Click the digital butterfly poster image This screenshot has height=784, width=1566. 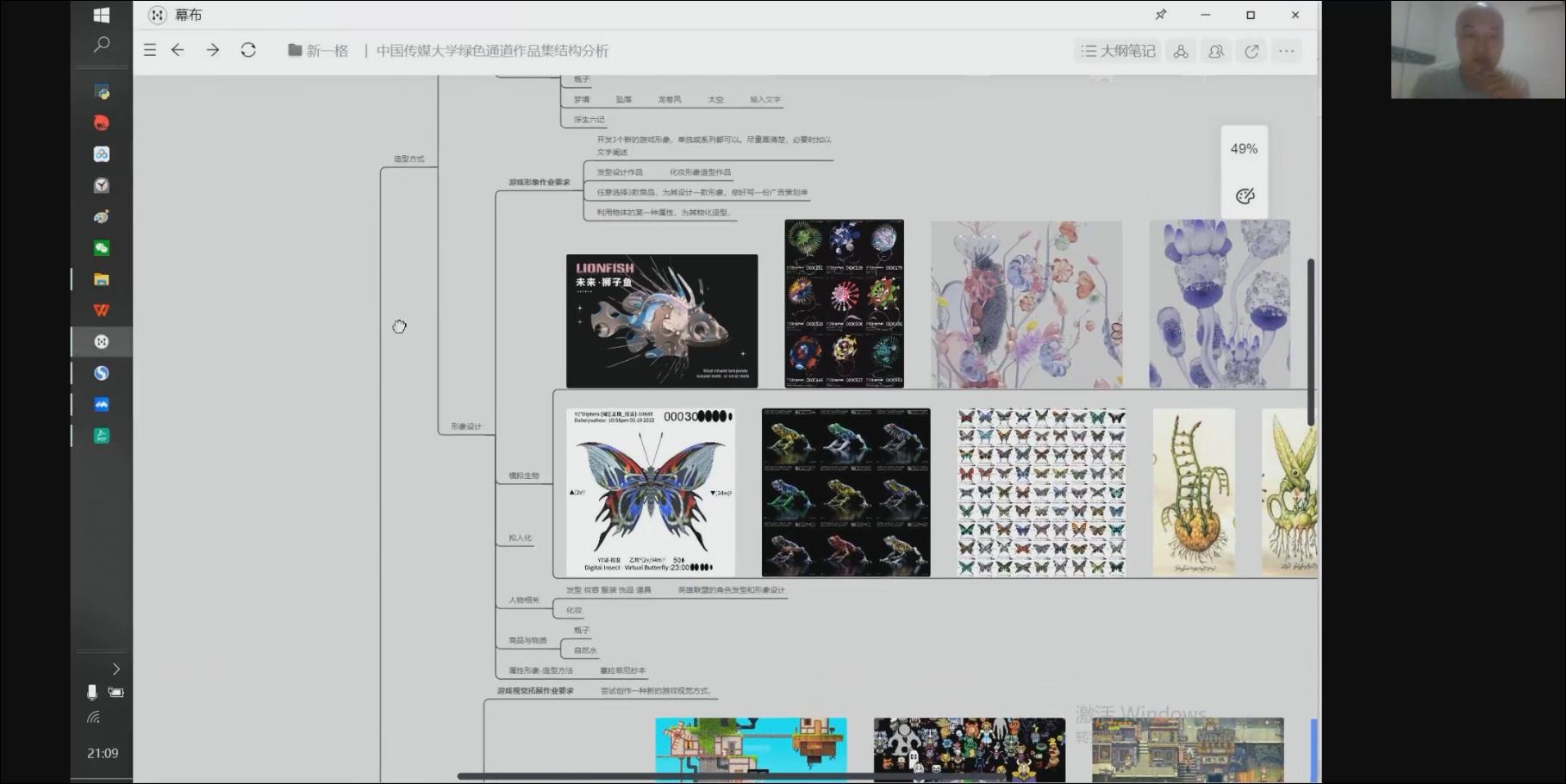(651, 492)
